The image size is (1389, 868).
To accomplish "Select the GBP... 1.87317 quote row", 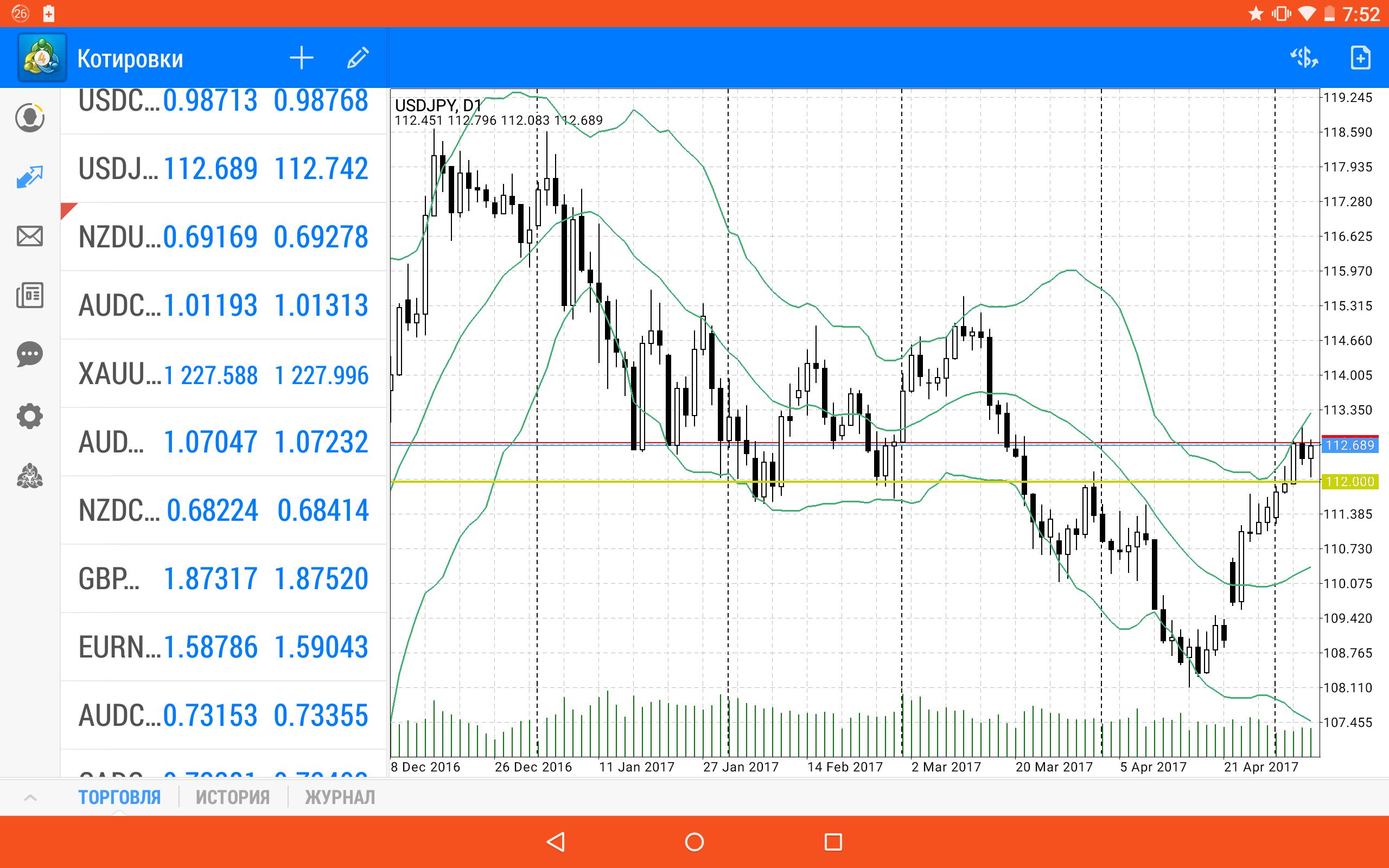I will tap(224, 579).
